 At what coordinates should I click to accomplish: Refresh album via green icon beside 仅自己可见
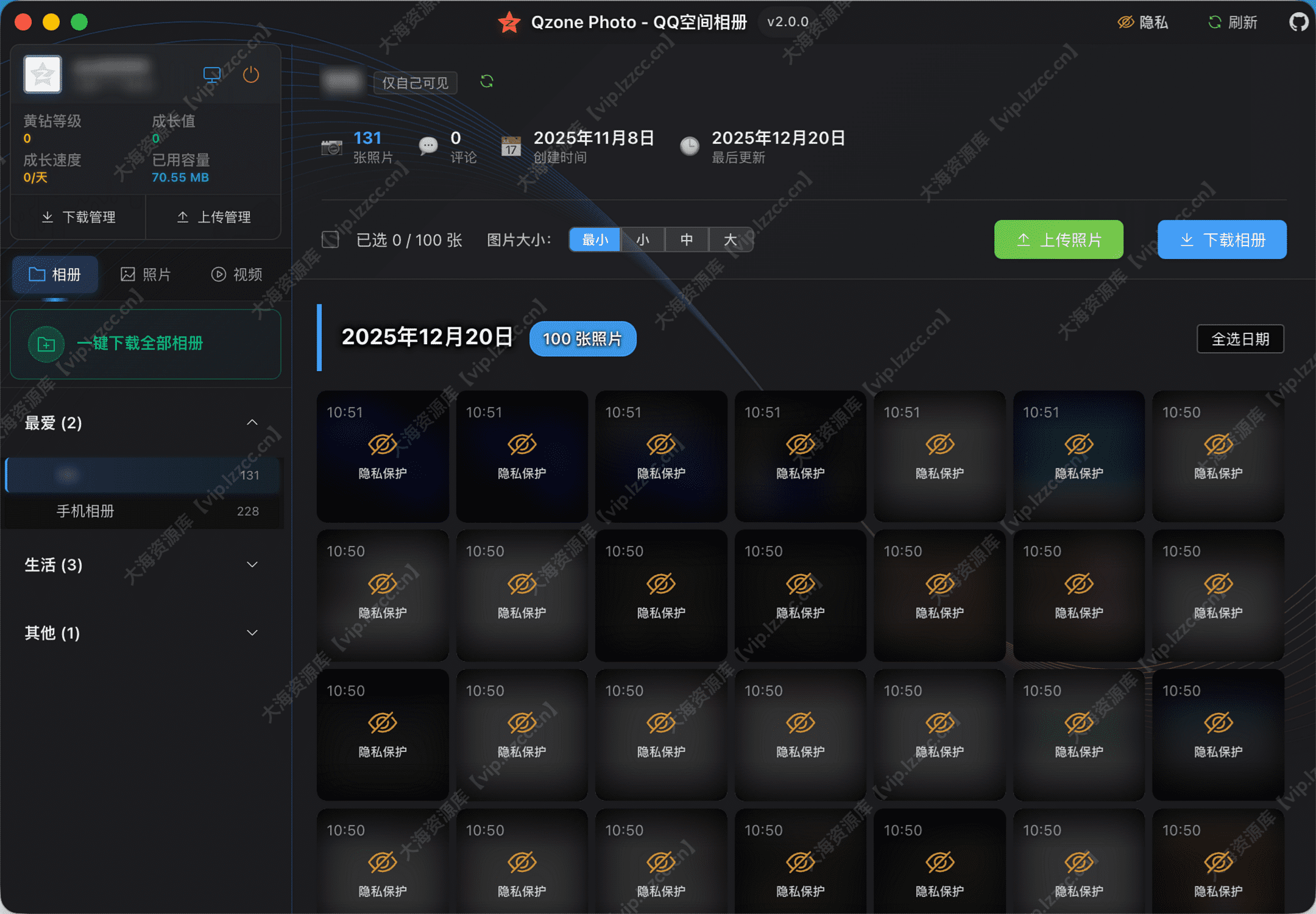487,81
